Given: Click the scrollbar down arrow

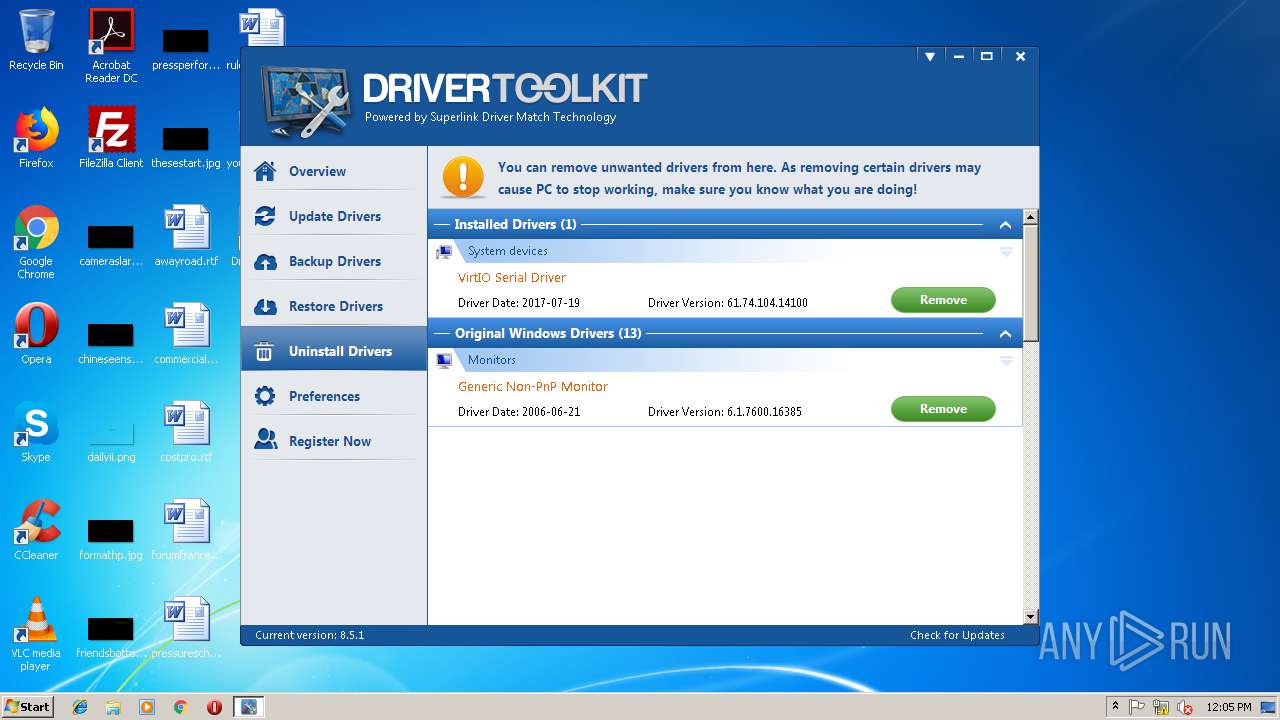Looking at the screenshot, I should pyautogui.click(x=1031, y=617).
